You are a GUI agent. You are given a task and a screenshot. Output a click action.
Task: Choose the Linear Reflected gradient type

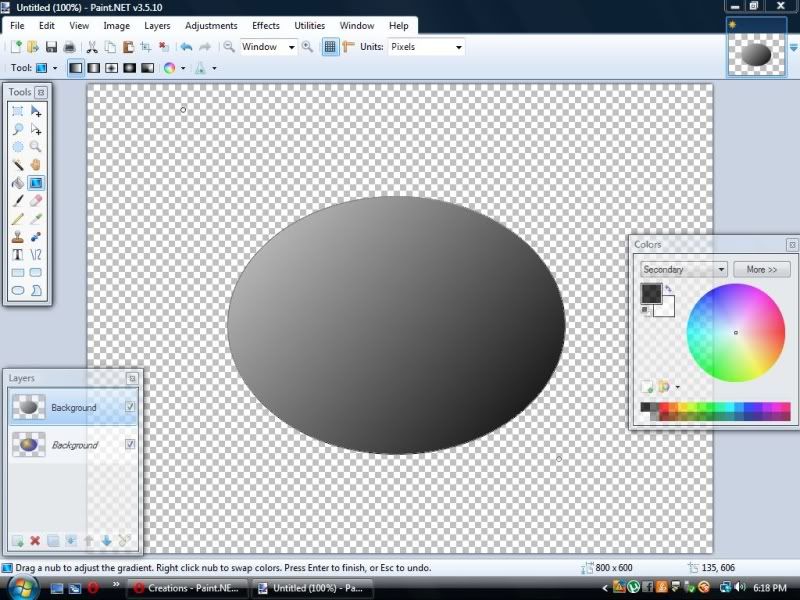point(94,68)
